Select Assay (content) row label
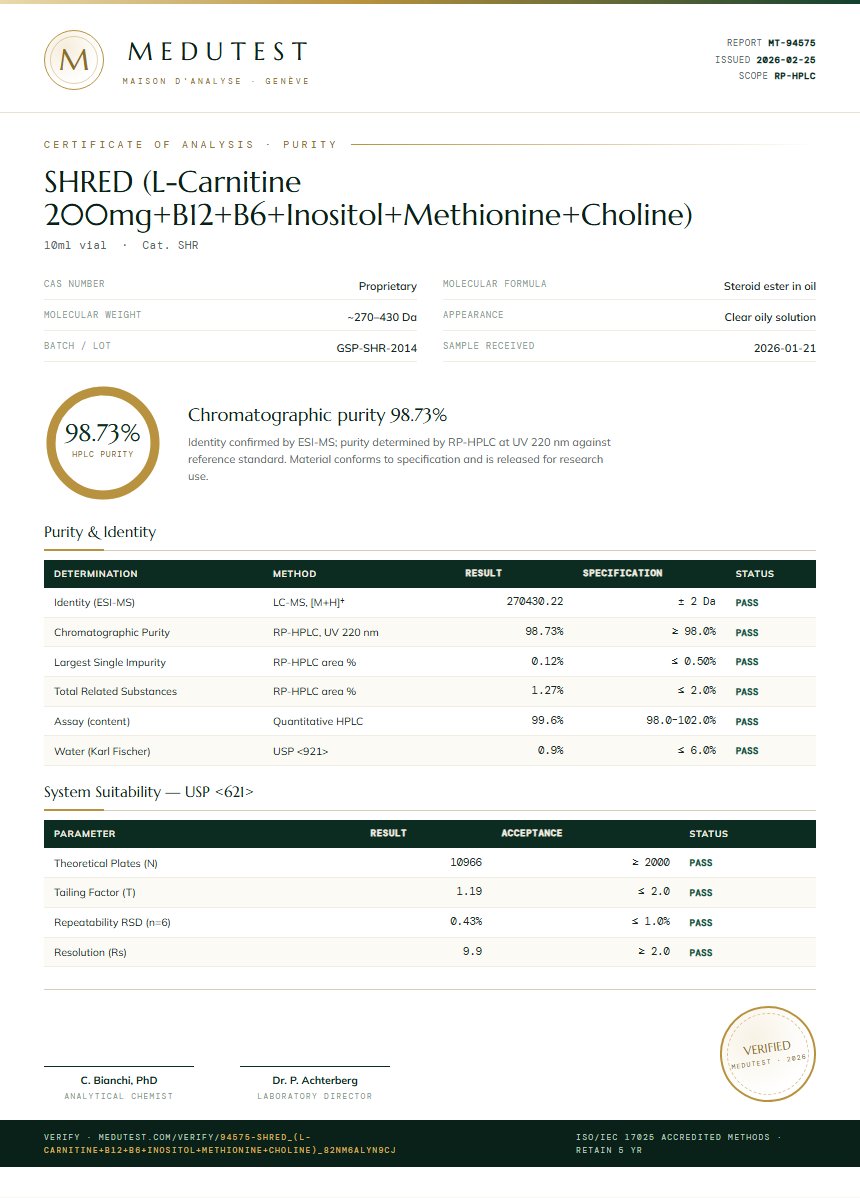Screen dimensions: 860x1198 [92, 721]
